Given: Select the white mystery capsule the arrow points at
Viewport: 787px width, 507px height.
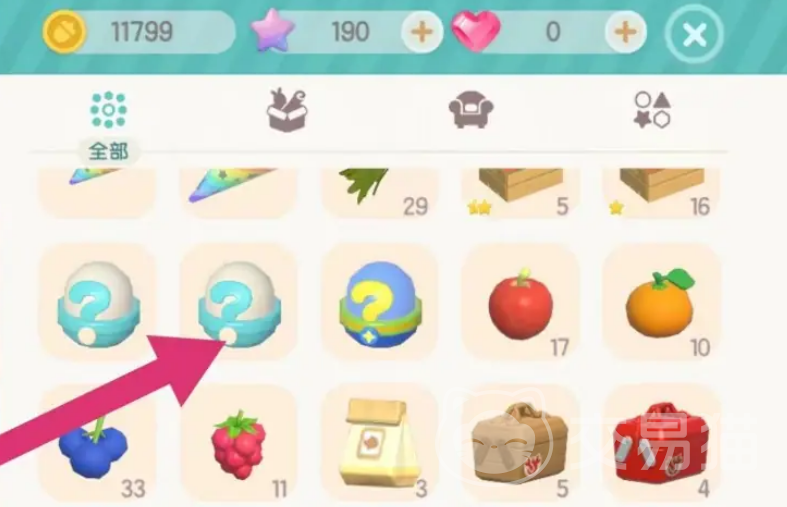Looking at the screenshot, I should point(239,303).
